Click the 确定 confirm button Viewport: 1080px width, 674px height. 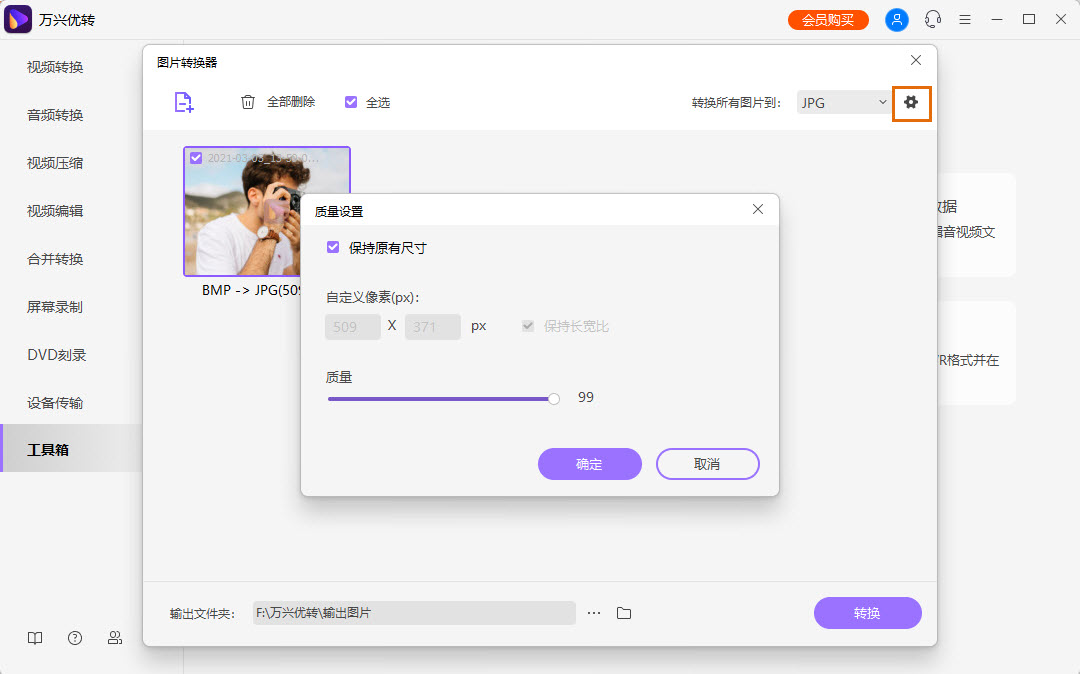pos(589,464)
